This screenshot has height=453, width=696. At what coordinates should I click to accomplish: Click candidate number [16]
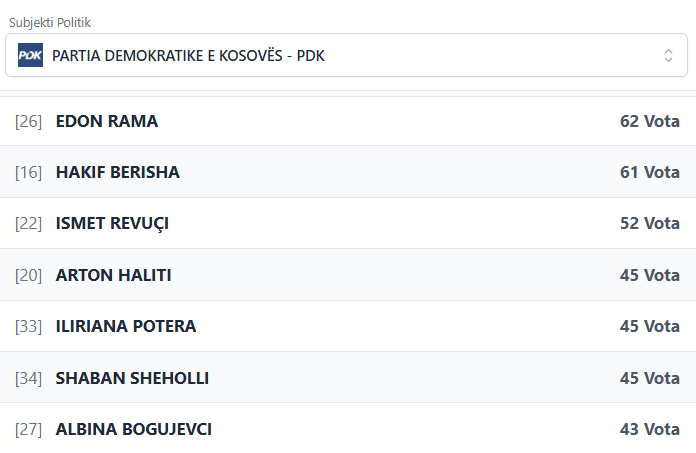pyautogui.click(x=29, y=172)
